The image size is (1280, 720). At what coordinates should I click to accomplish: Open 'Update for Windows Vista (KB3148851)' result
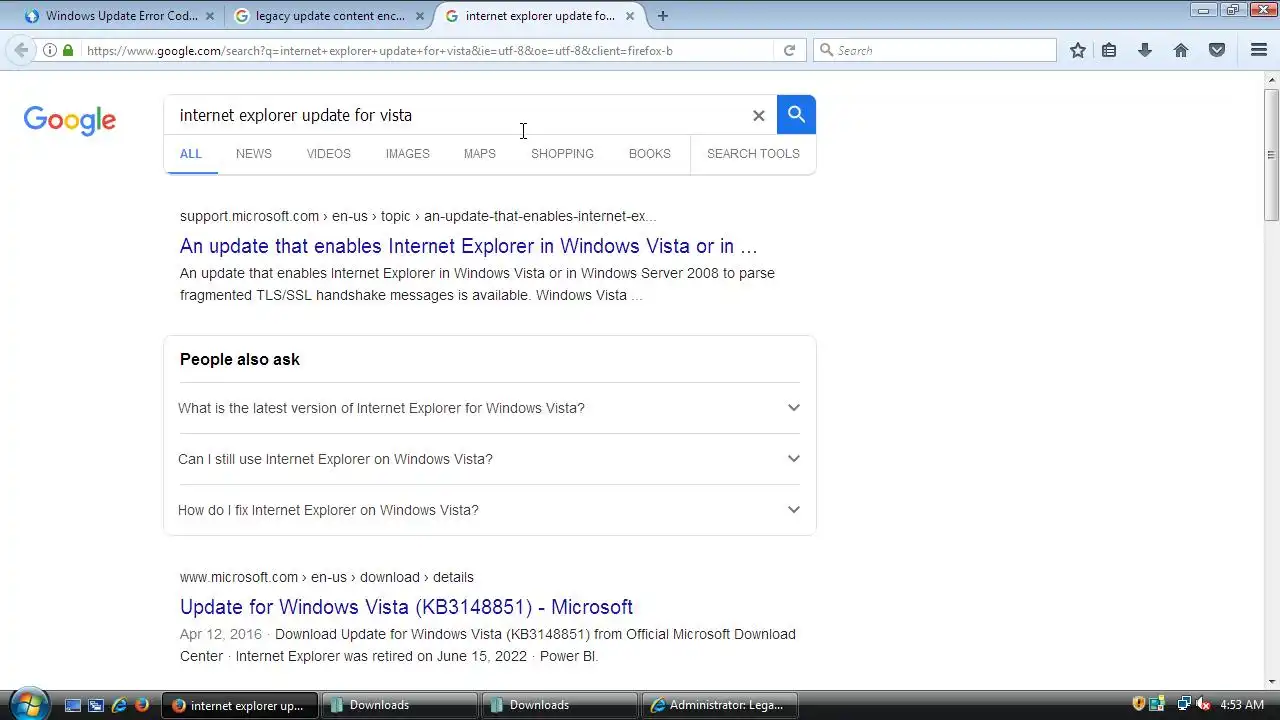[406, 607]
